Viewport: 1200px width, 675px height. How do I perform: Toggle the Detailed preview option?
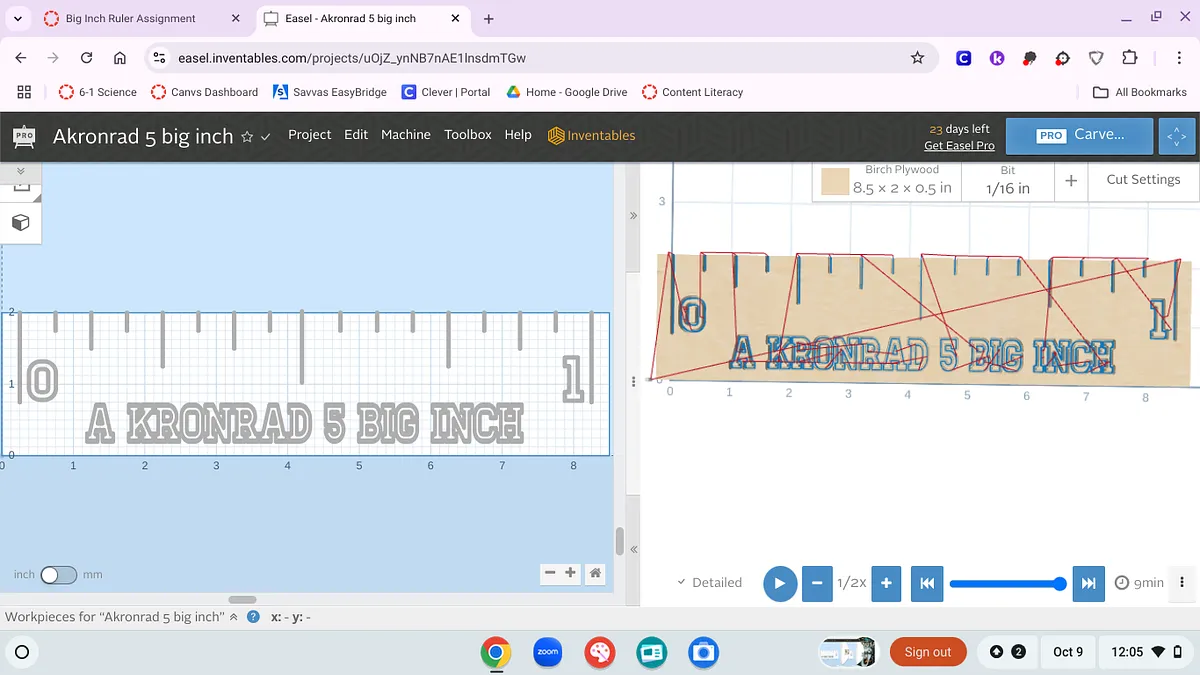pos(709,583)
